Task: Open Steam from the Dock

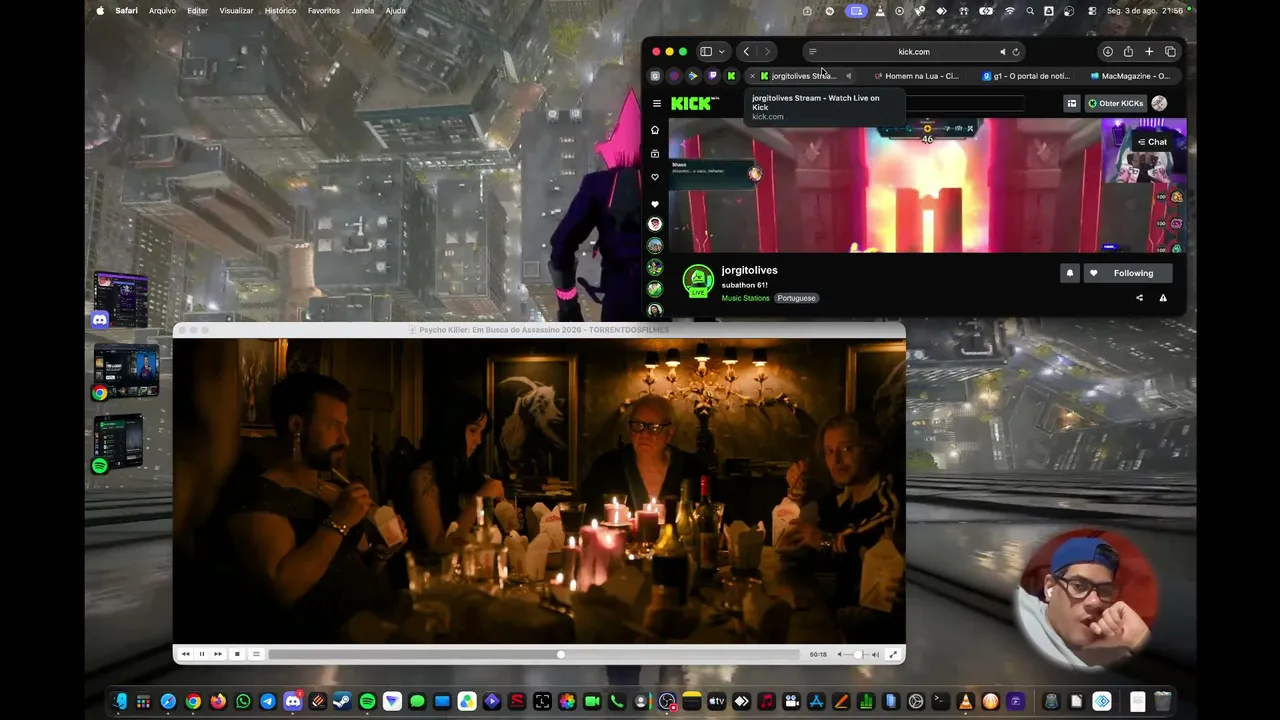Action: tap(342, 702)
